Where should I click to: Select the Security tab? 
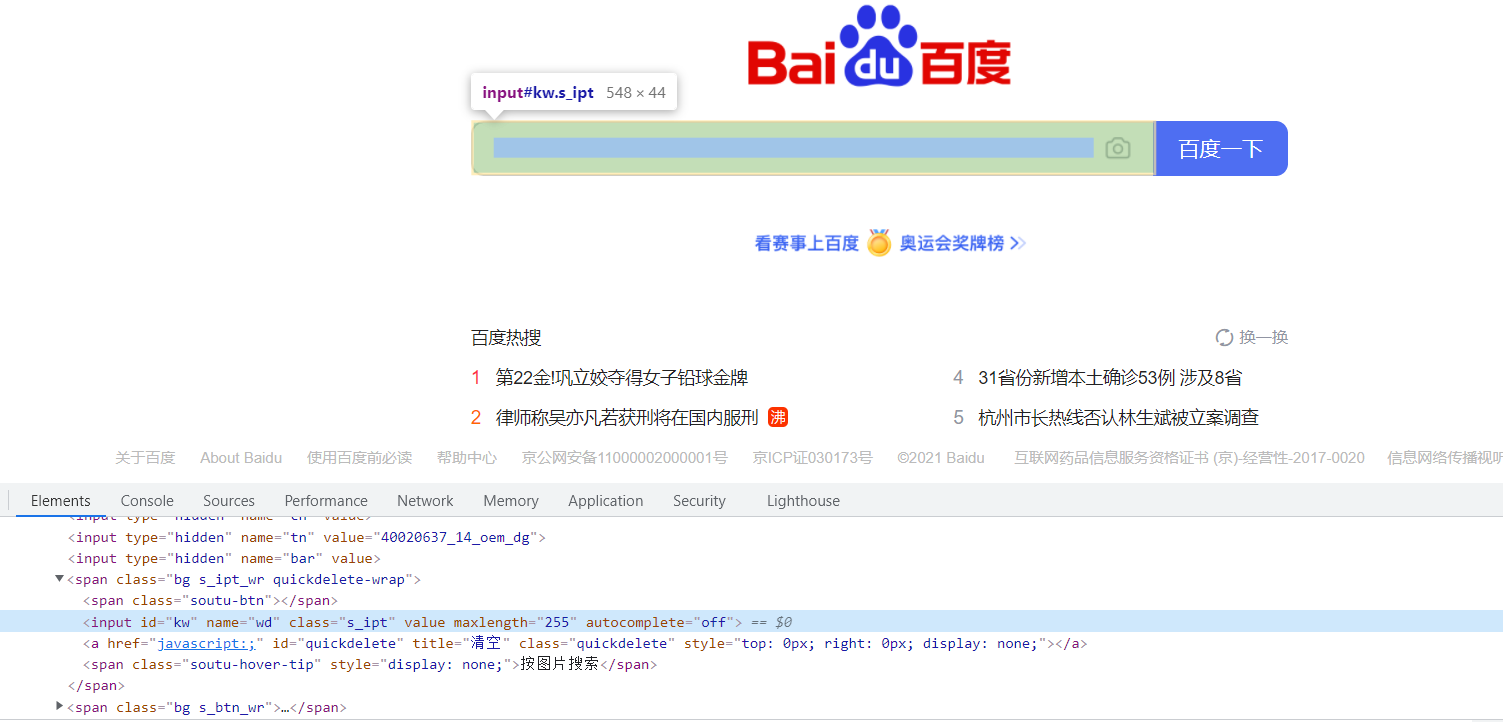coord(699,501)
